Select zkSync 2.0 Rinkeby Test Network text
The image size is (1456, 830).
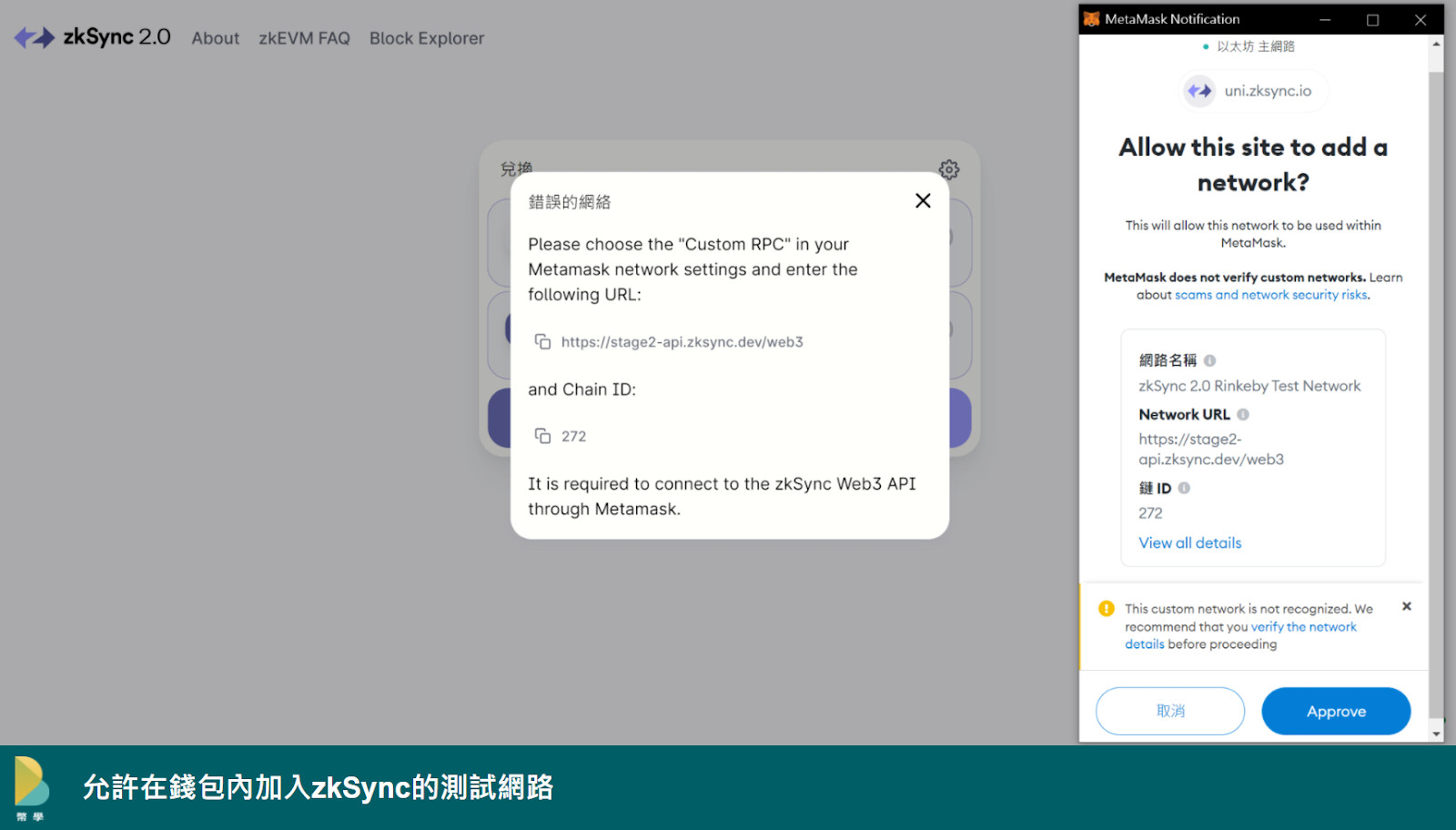pyautogui.click(x=1249, y=386)
